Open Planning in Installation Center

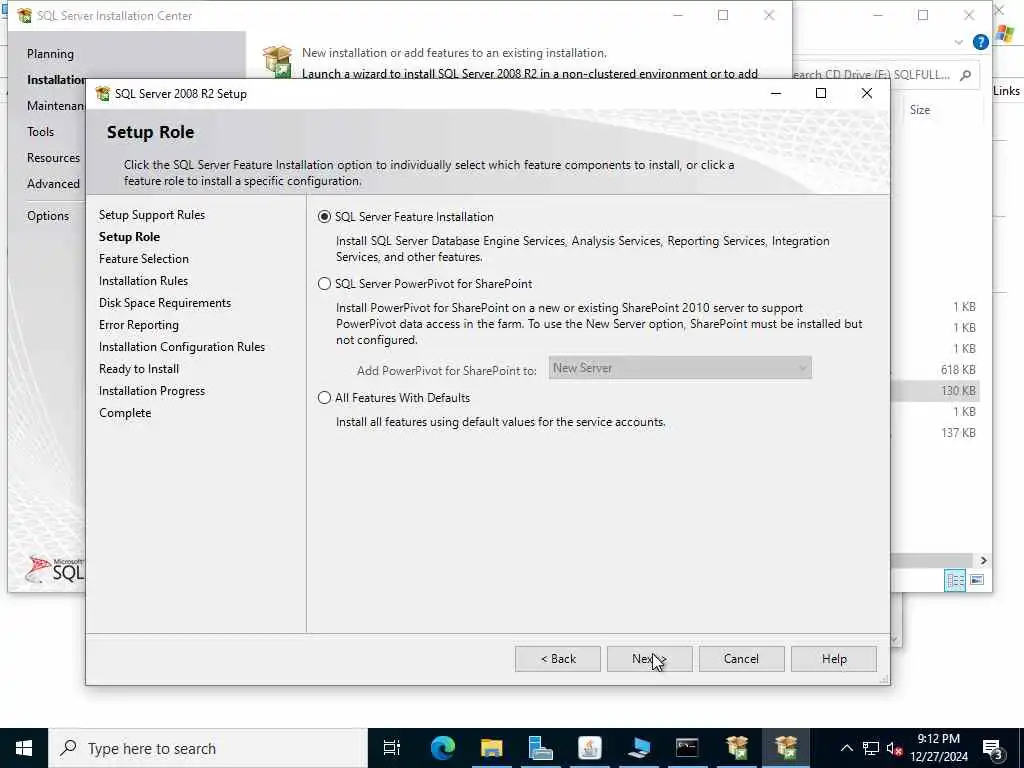[x=50, y=54]
